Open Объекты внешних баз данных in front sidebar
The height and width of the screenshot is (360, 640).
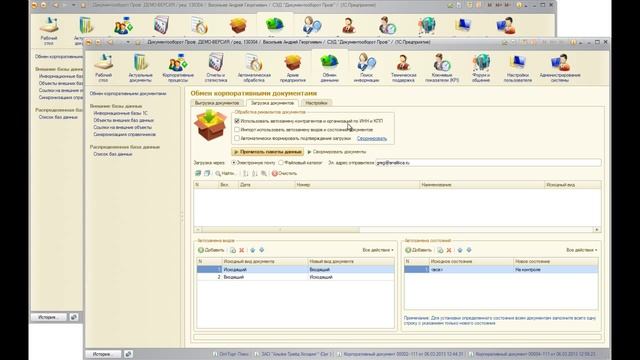pos(123,120)
